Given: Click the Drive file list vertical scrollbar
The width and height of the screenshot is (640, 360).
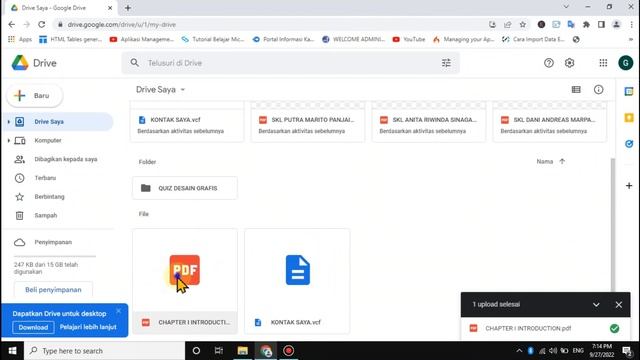Looking at the screenshot, I should pos(612,224).
